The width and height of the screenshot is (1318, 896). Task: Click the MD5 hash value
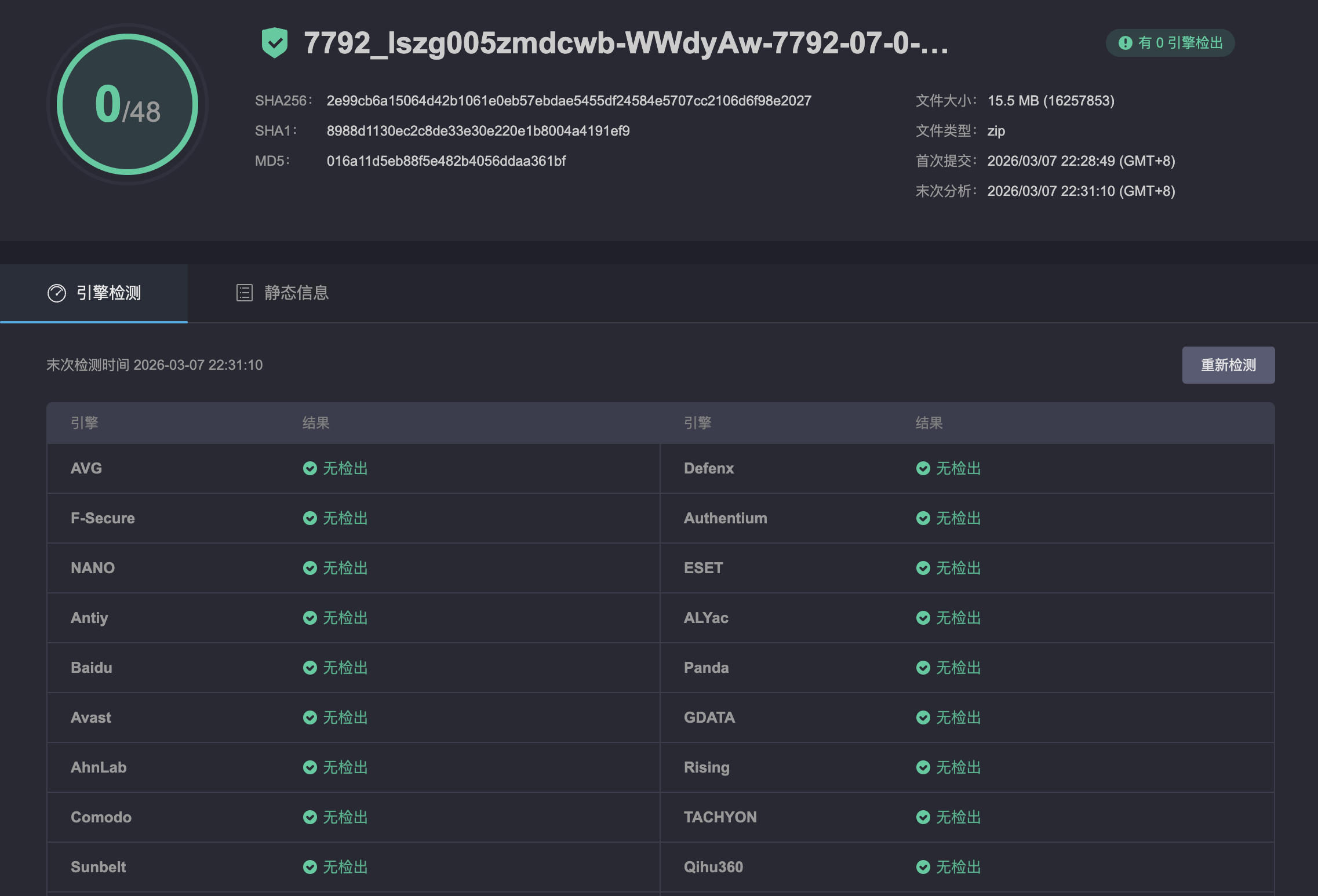coord(446,161)
